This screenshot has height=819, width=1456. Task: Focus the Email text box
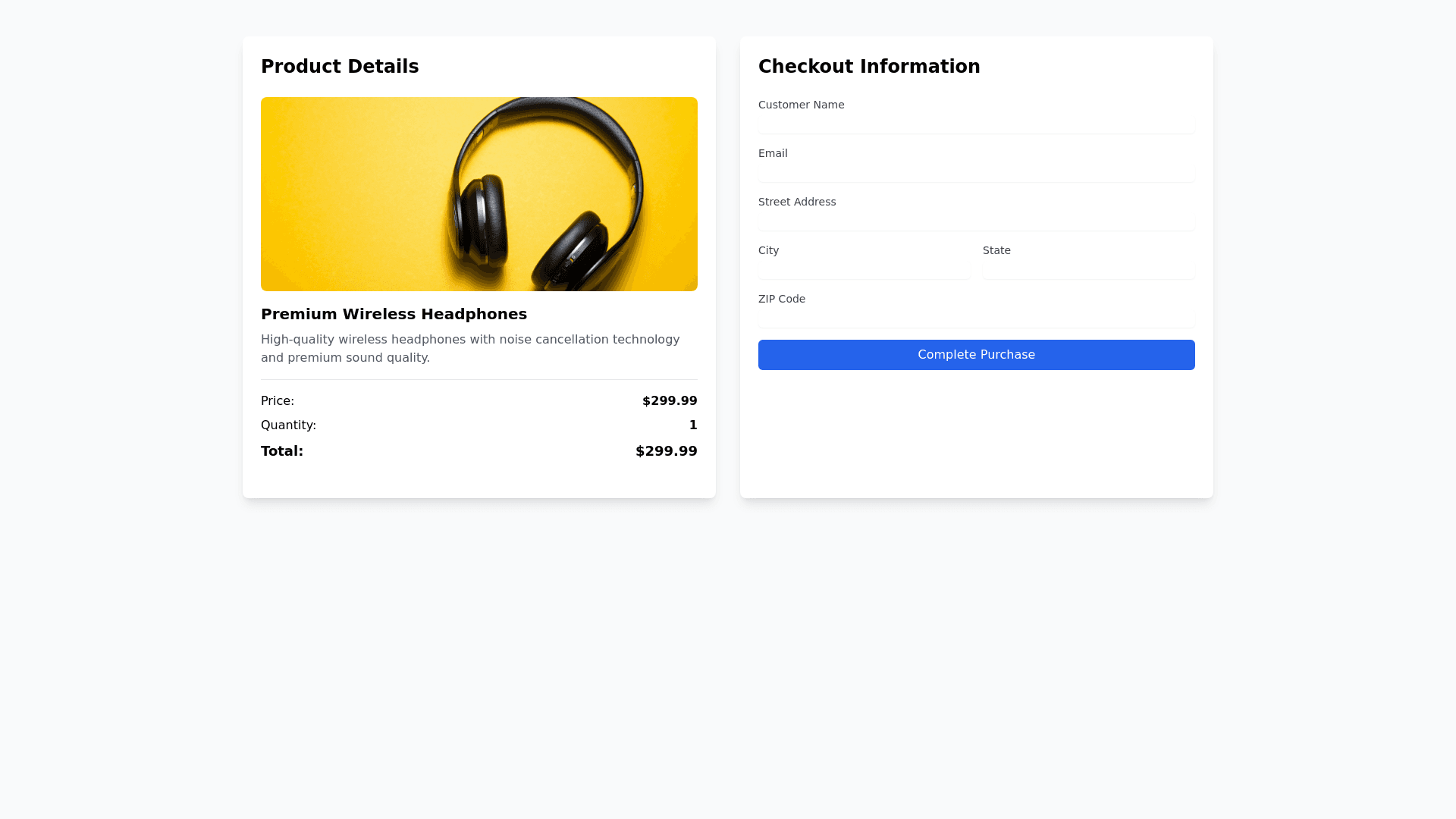pos(976,173)
